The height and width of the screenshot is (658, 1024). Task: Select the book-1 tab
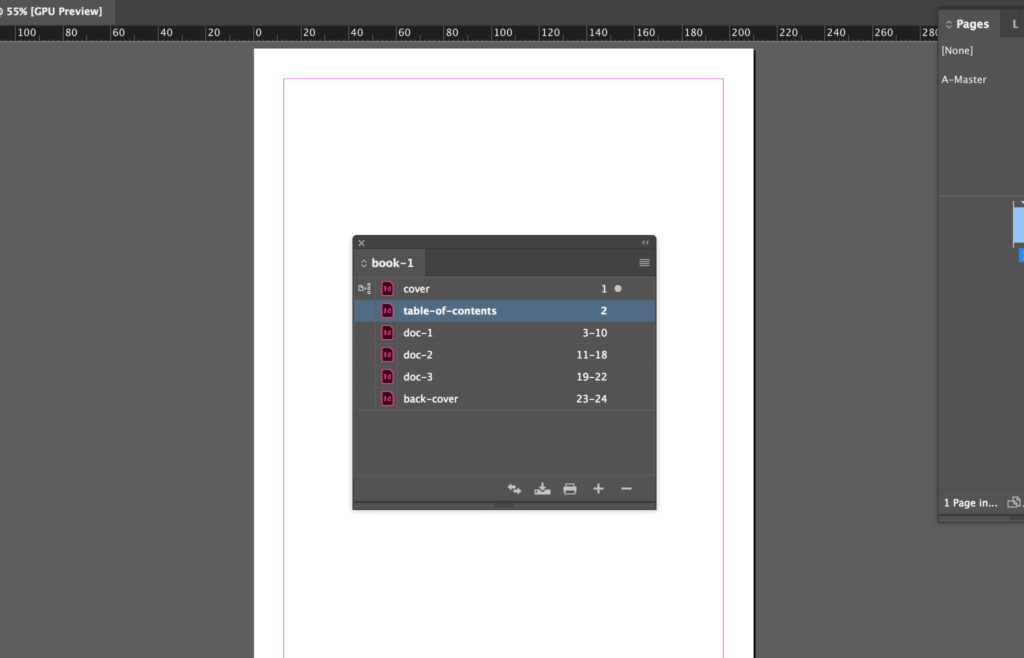click(x=390, y=262)
